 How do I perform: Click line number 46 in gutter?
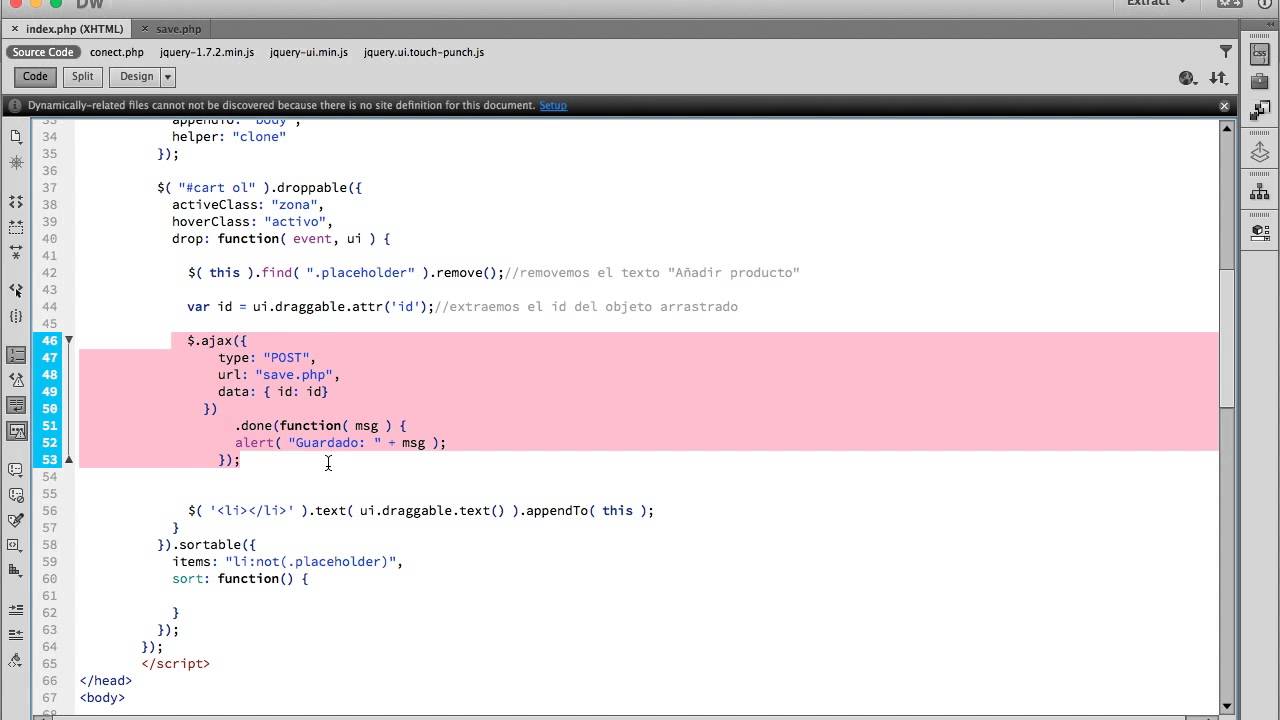tap(49, 341)
